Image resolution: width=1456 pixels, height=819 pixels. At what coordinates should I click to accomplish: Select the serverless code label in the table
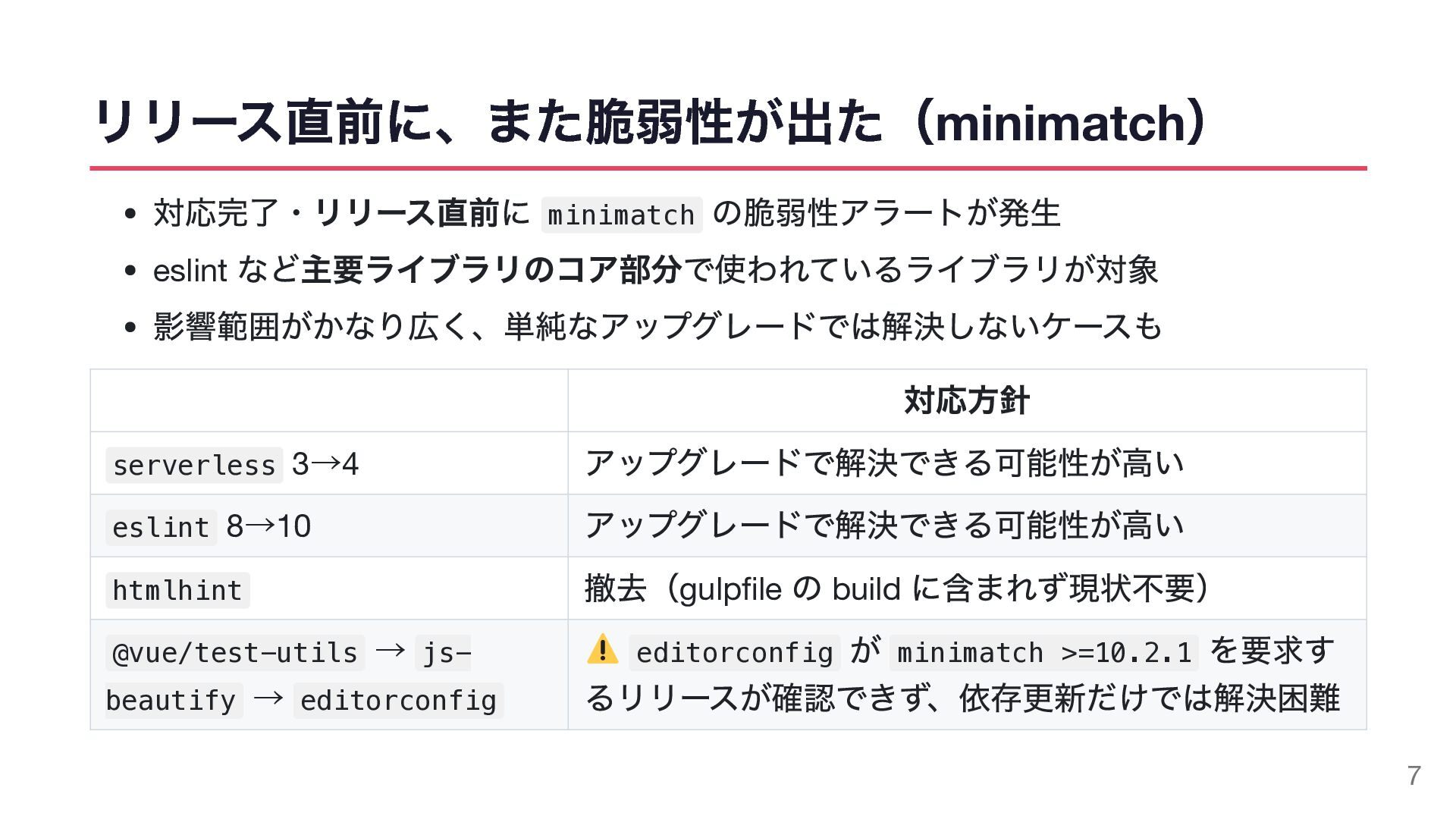click(194, 464)
